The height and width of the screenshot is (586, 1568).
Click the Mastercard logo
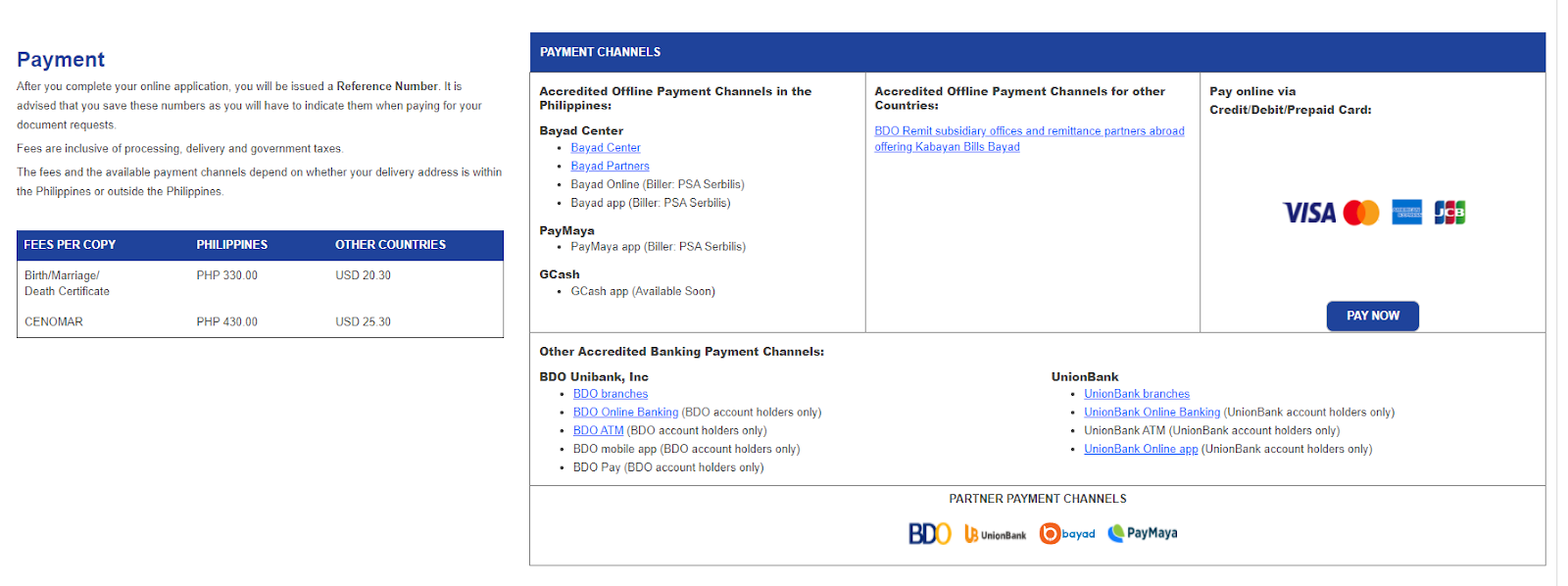[1361, 213]
